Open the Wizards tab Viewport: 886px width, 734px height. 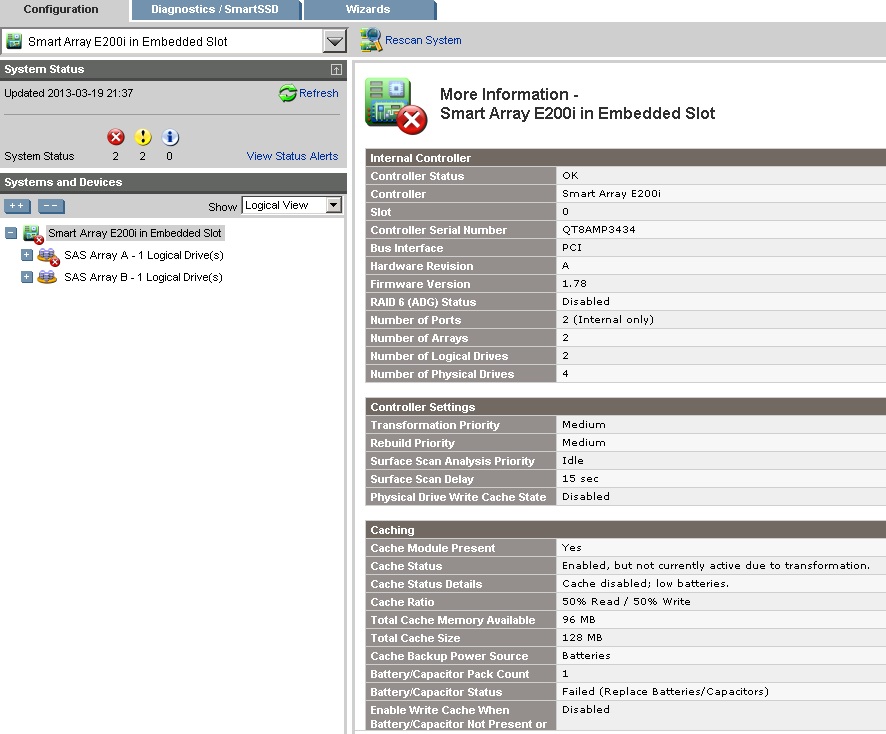pyautogui.click(x=368, y=10)
